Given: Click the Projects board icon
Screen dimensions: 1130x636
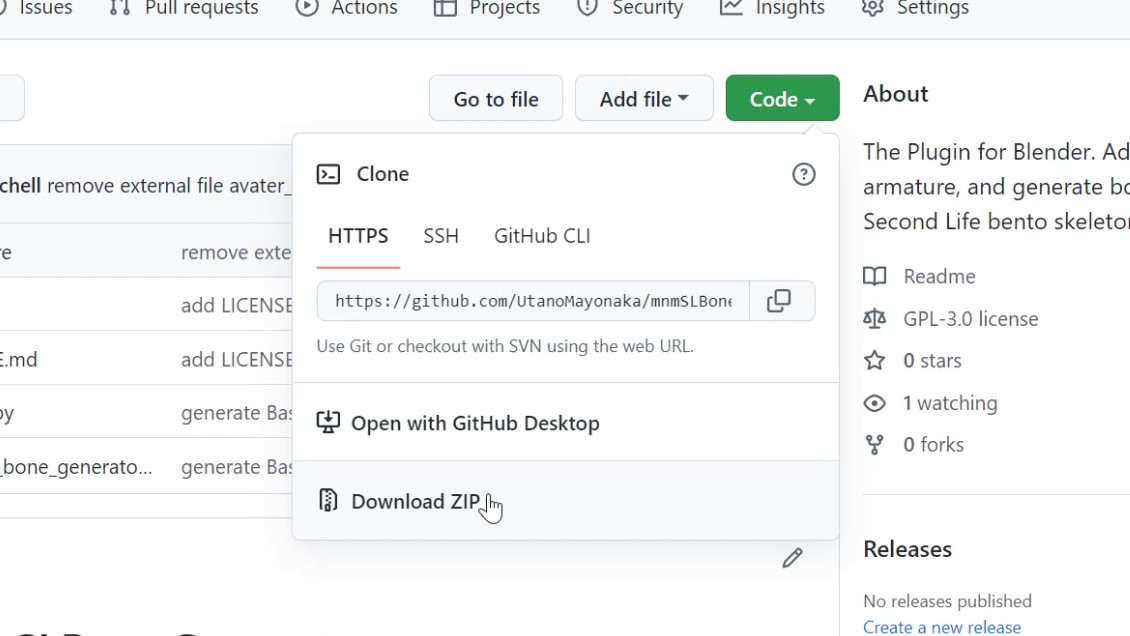Looking at the screenshot, I should coord(445,8).
